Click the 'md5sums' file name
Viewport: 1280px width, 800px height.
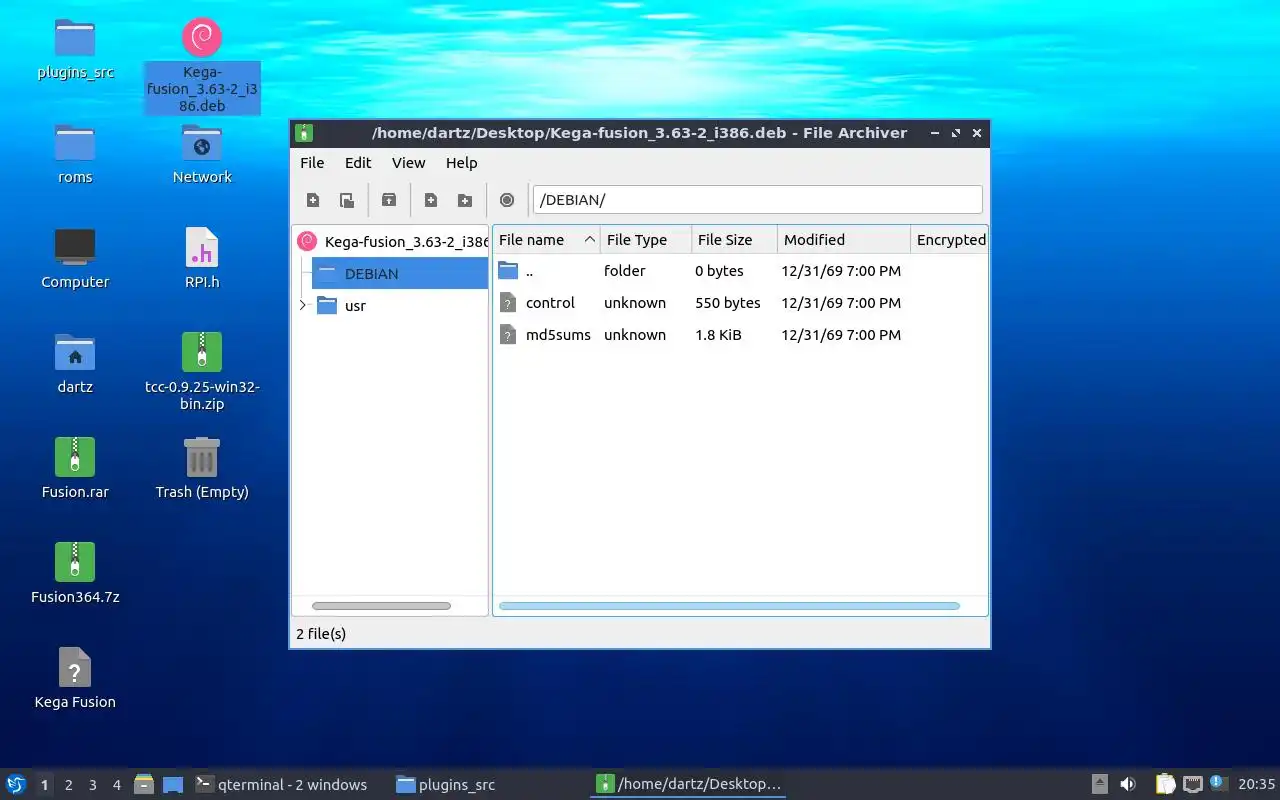coord(558,335)
